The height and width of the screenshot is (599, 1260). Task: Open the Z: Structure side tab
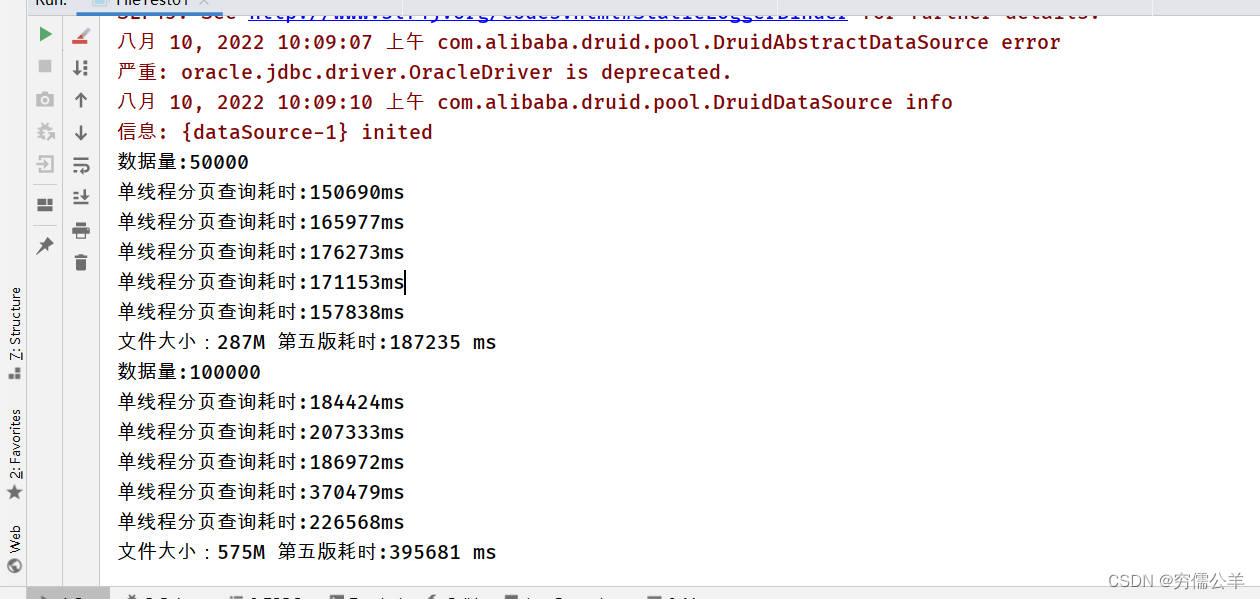[14, 333]
